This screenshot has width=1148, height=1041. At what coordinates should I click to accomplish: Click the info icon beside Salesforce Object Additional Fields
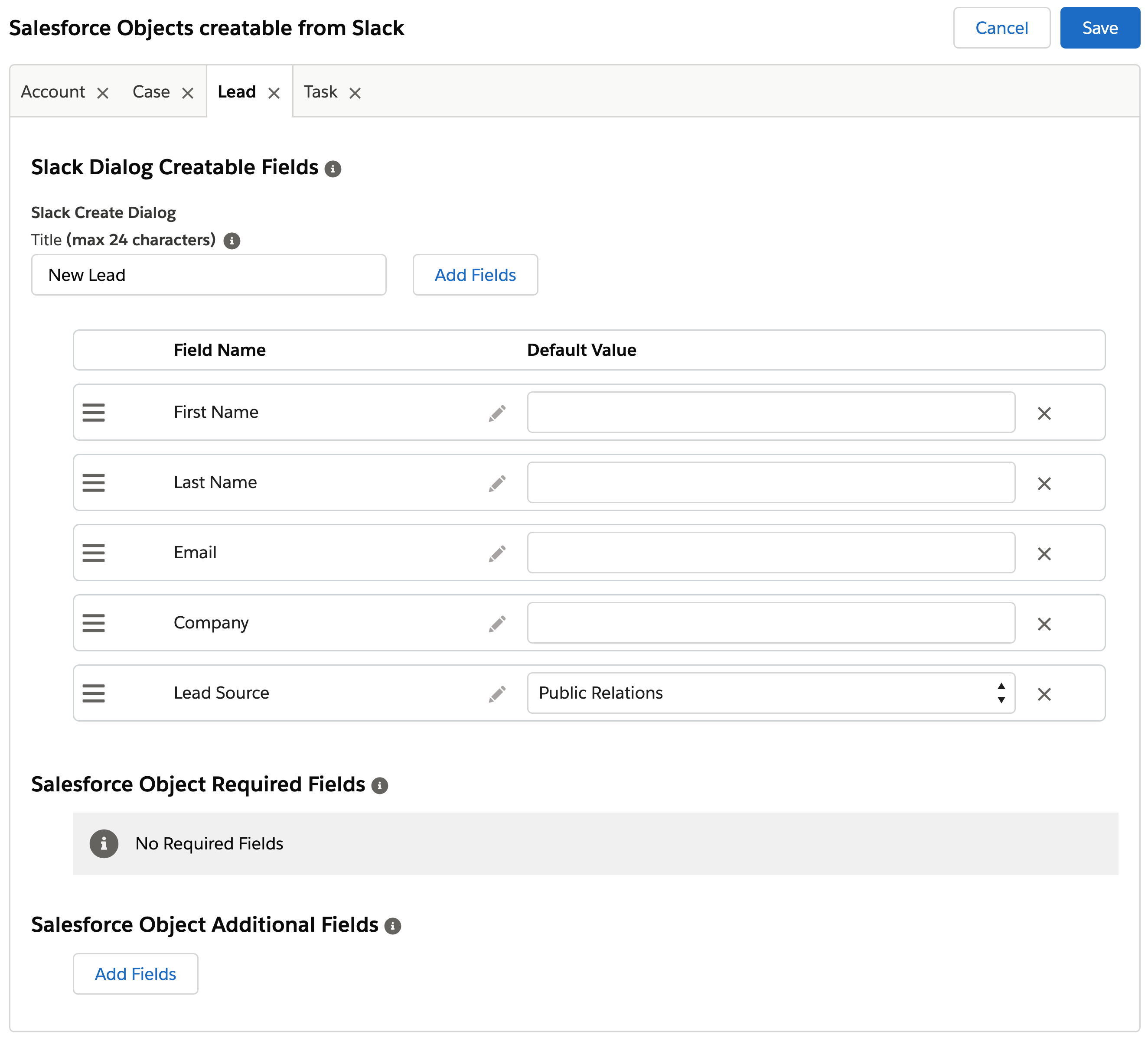coord(392,926)
